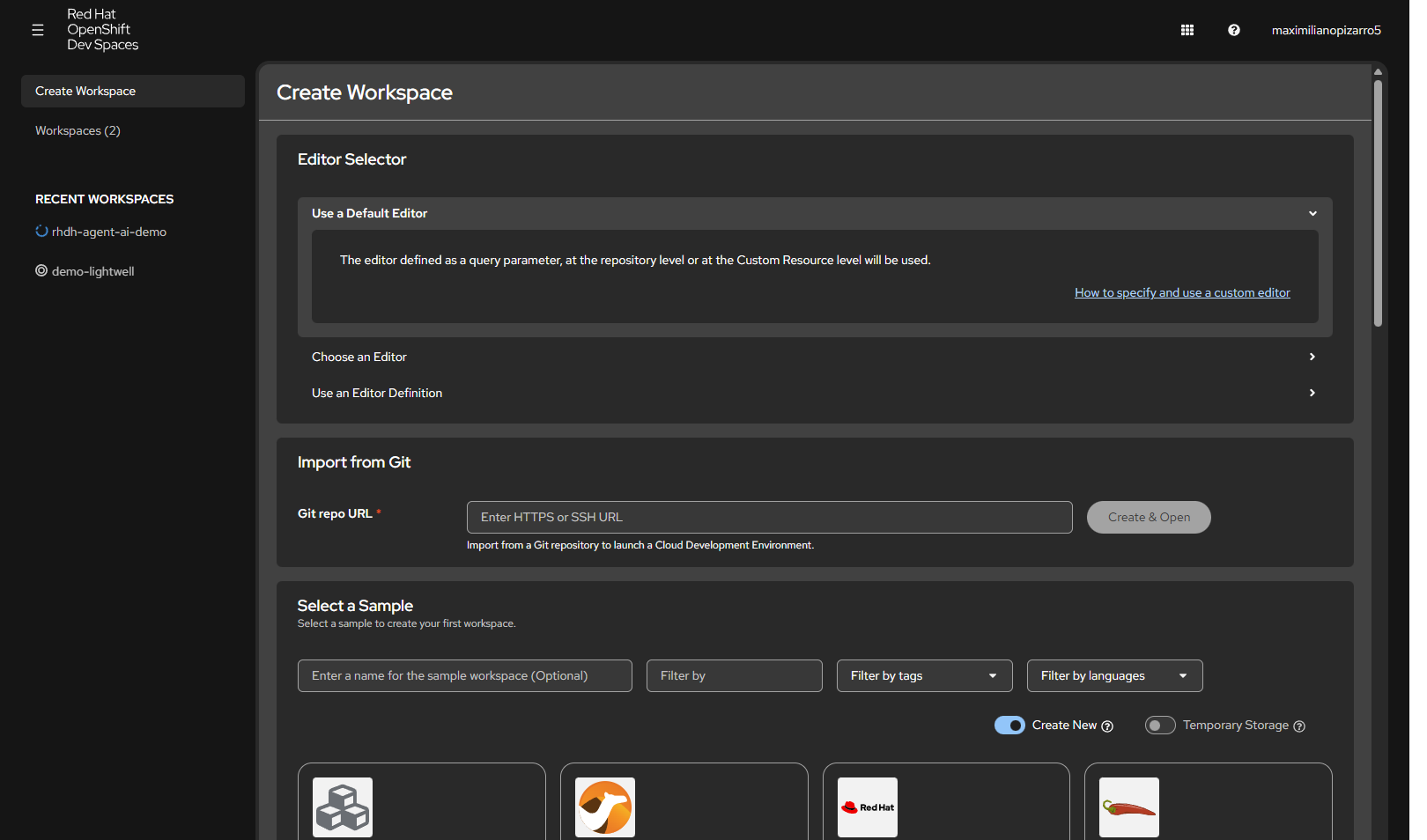The height and width of the screenshot is (840, 1427).
Task: Open the Filter by tags dropdown
Action: click(925, 675)
